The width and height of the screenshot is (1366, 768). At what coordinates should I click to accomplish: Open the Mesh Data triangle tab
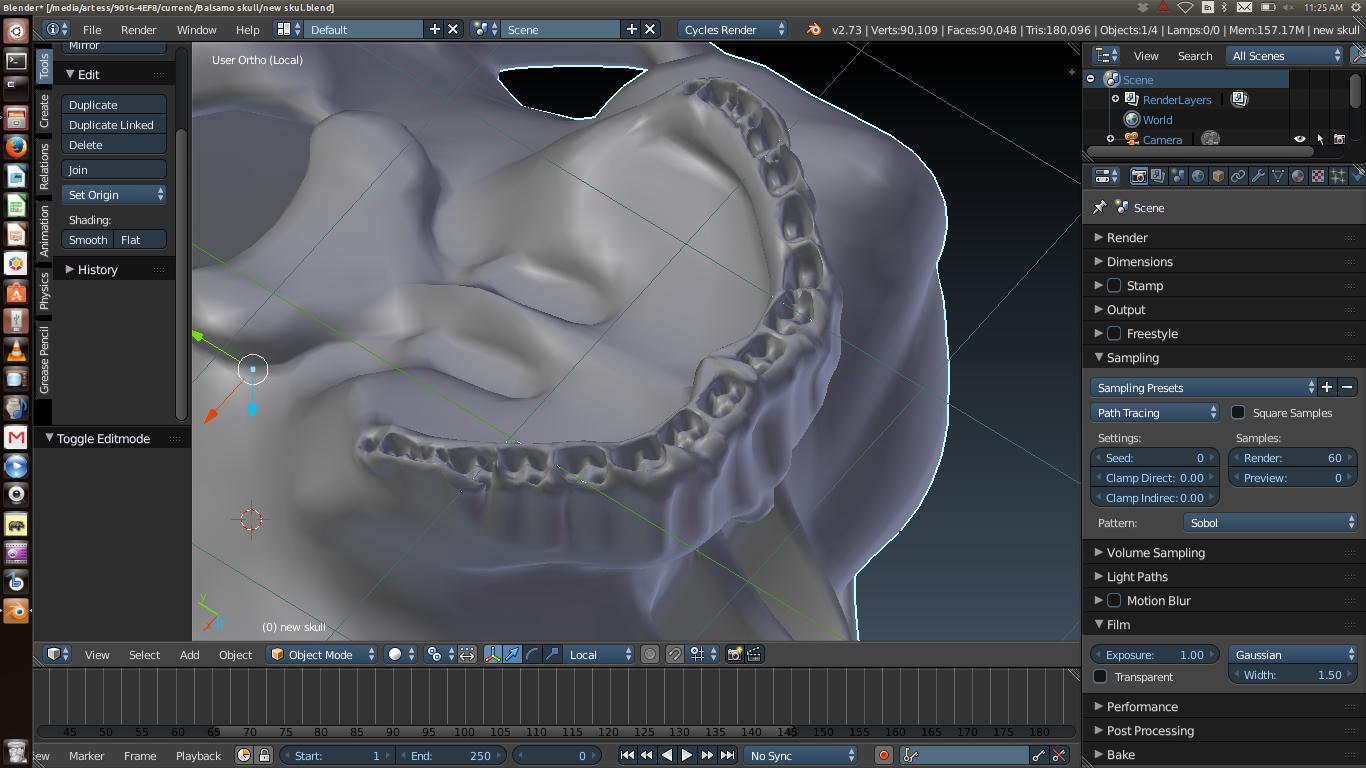(1278, 176)
